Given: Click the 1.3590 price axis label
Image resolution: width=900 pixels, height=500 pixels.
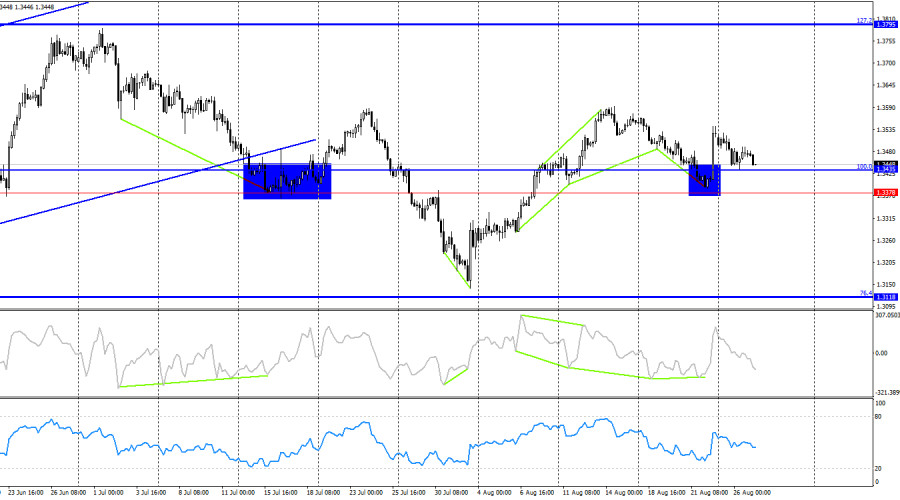Looking at the screenshot, I should point(886,108).
